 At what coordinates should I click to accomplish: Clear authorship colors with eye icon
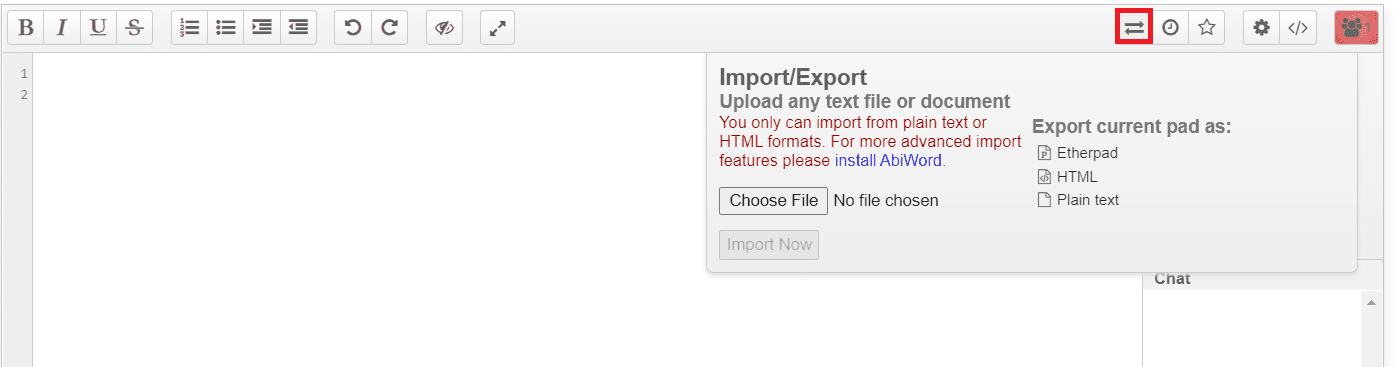pyautogui.click(x=444, y=28)
